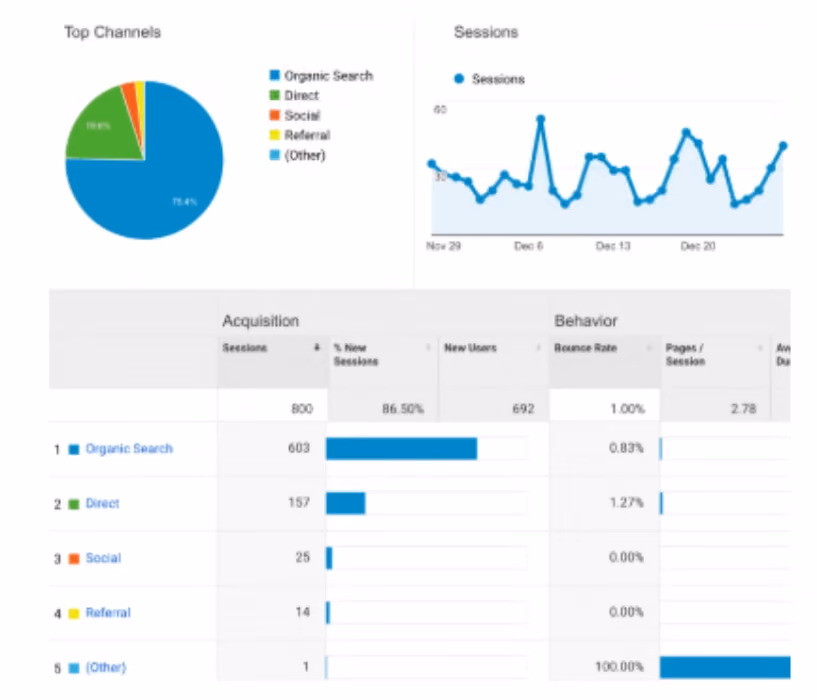Image resolution: width=817 pixels, height=700 pixels.
Task: Click the Organic Search row new sessions bar
Action: (401, 449)
